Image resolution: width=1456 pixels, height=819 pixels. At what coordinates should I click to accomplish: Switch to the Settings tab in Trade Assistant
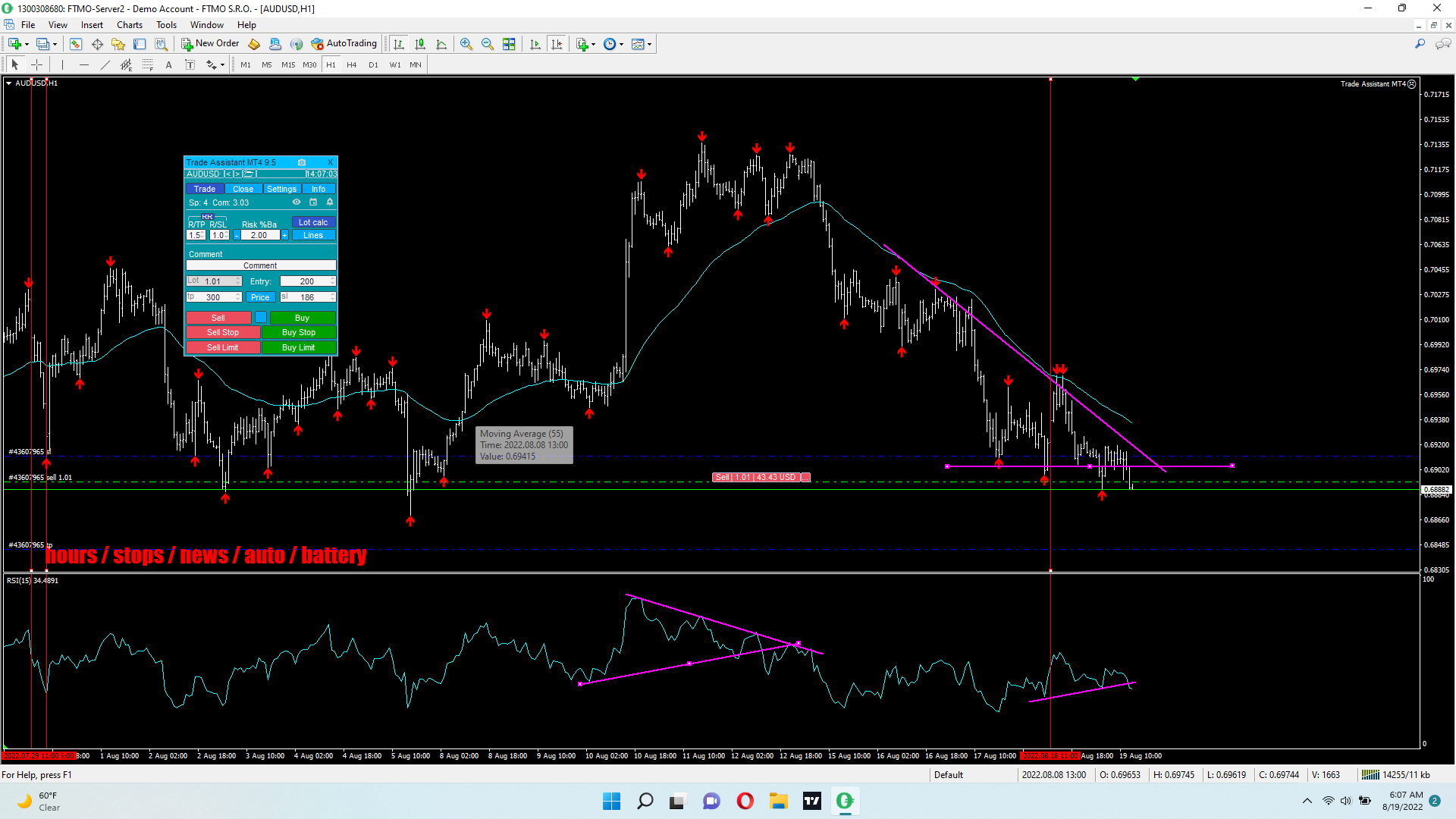tap(281, 189)
